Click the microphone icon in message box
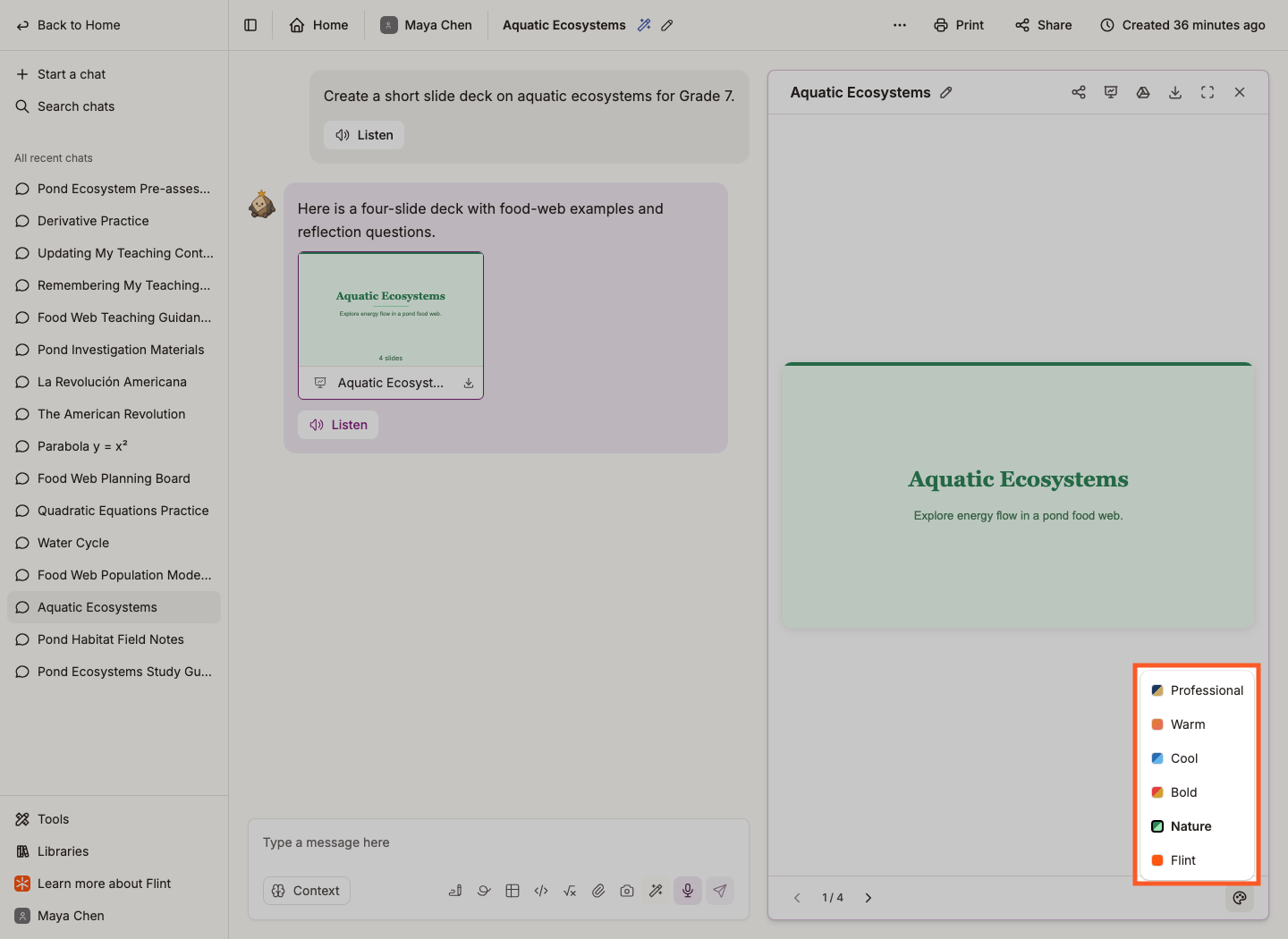The width and height of the screenshot is (1288, 939). pos(688,891)
